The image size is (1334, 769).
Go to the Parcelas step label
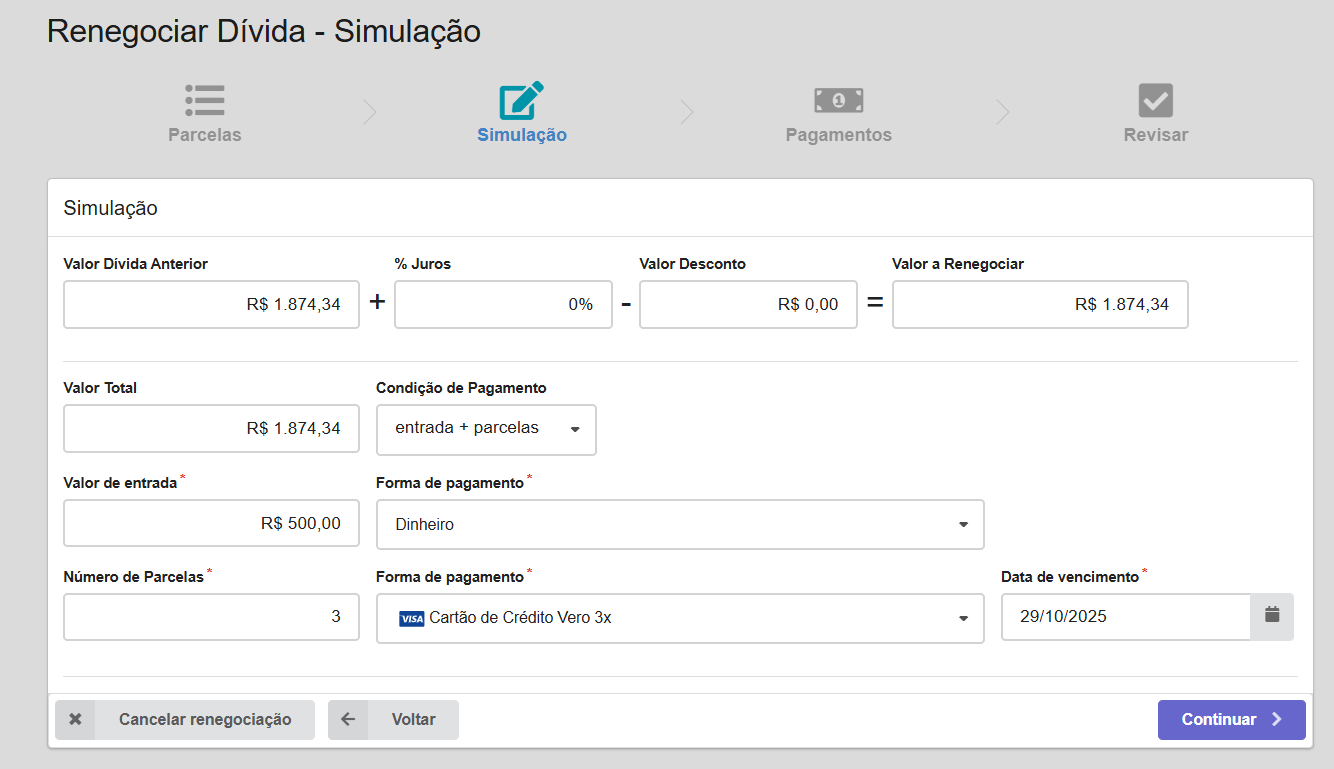pyautogui.click(x=204, y=135)
